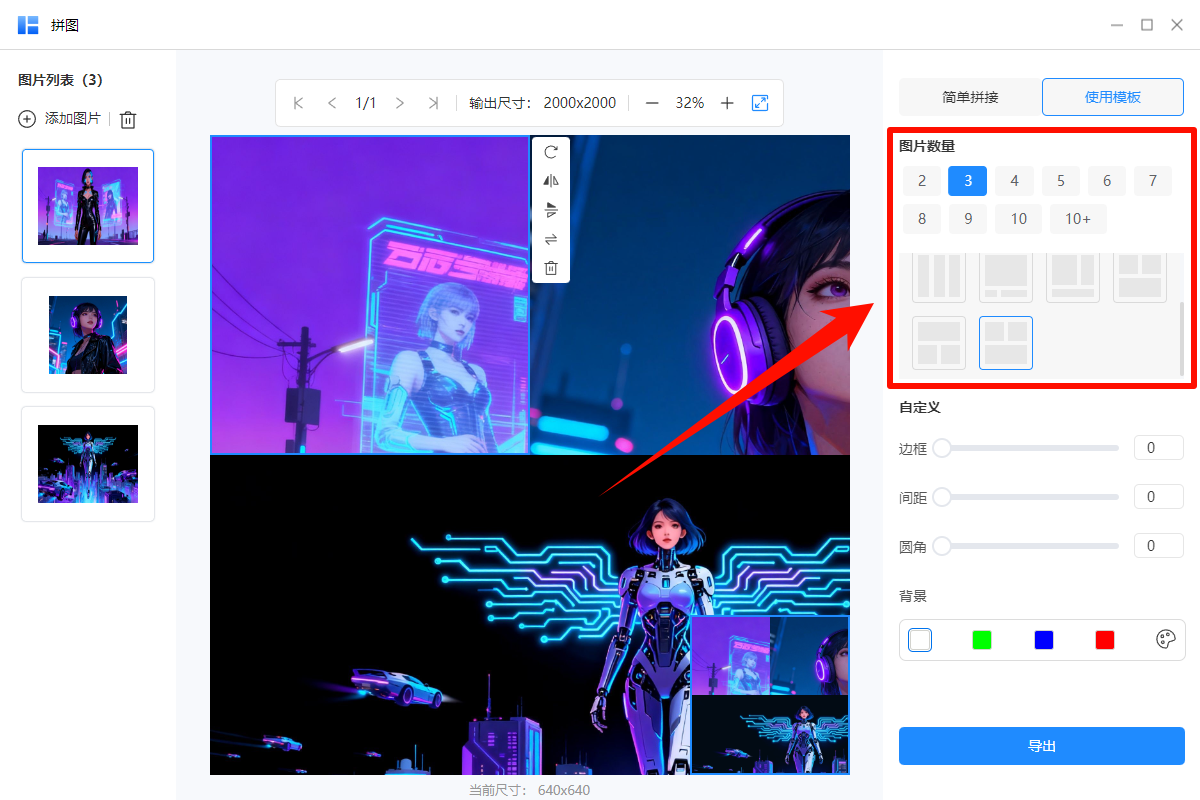Screen dimensions: 1200x800
Task: Swap the selected image position
Action: pos(550,239)
